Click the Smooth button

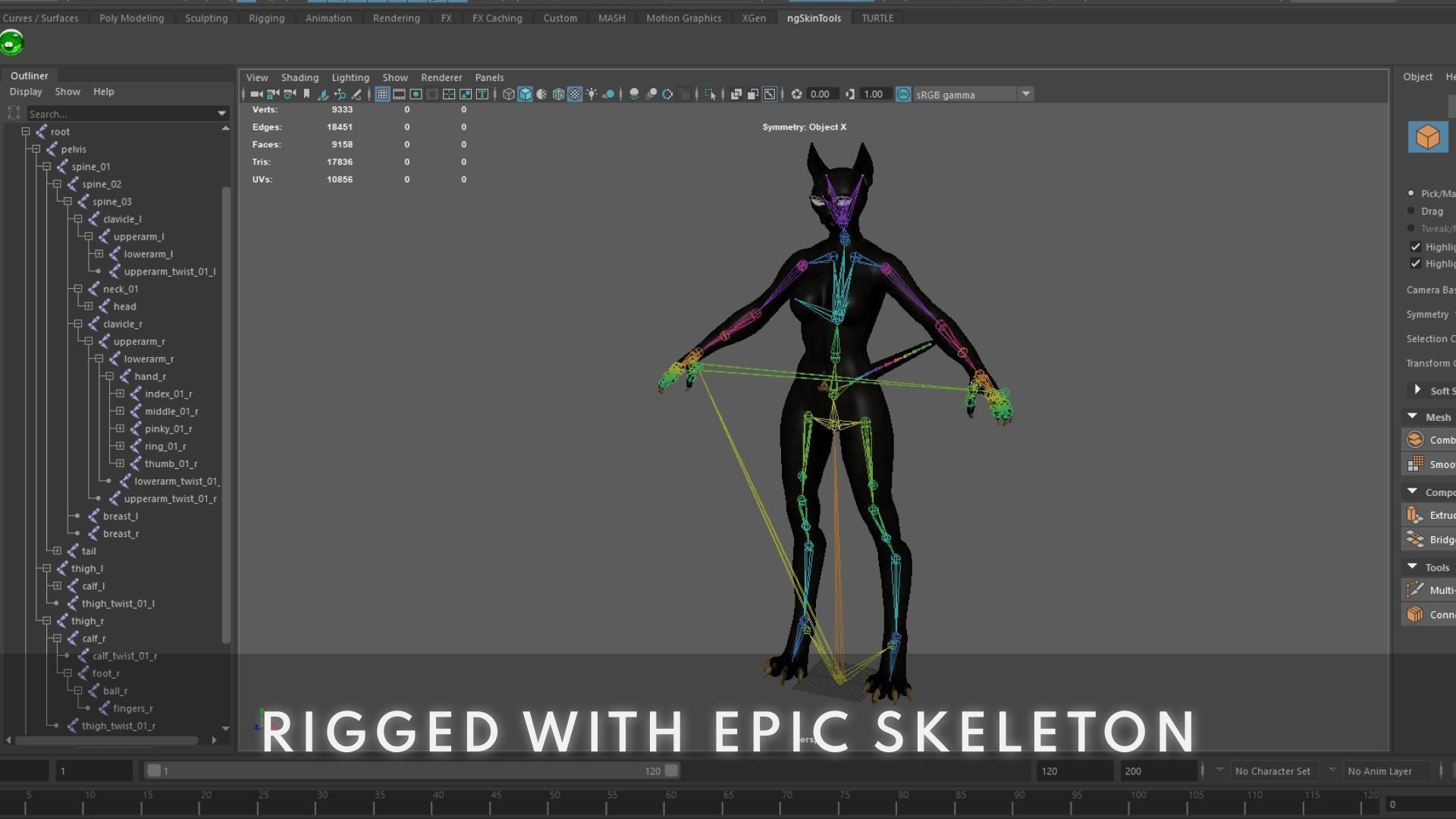tap(1429, 464)
